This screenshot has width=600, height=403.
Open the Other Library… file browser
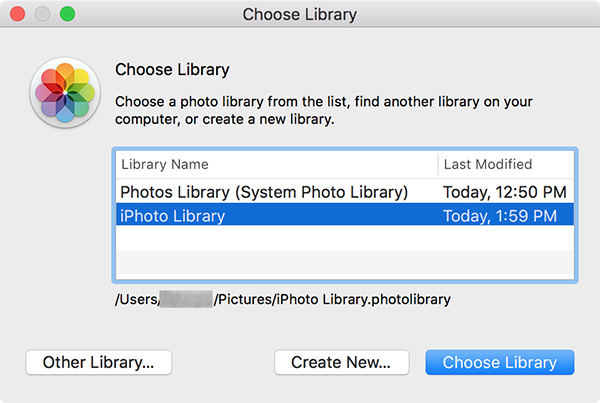(x=99, y=362)
